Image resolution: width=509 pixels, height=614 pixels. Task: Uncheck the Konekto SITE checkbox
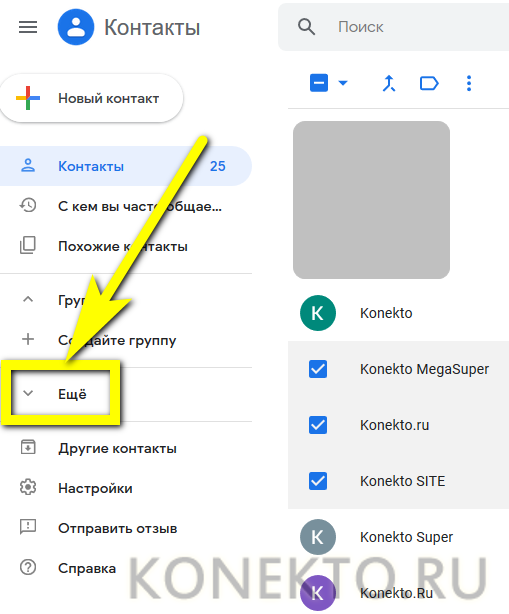tap(318, 481)
